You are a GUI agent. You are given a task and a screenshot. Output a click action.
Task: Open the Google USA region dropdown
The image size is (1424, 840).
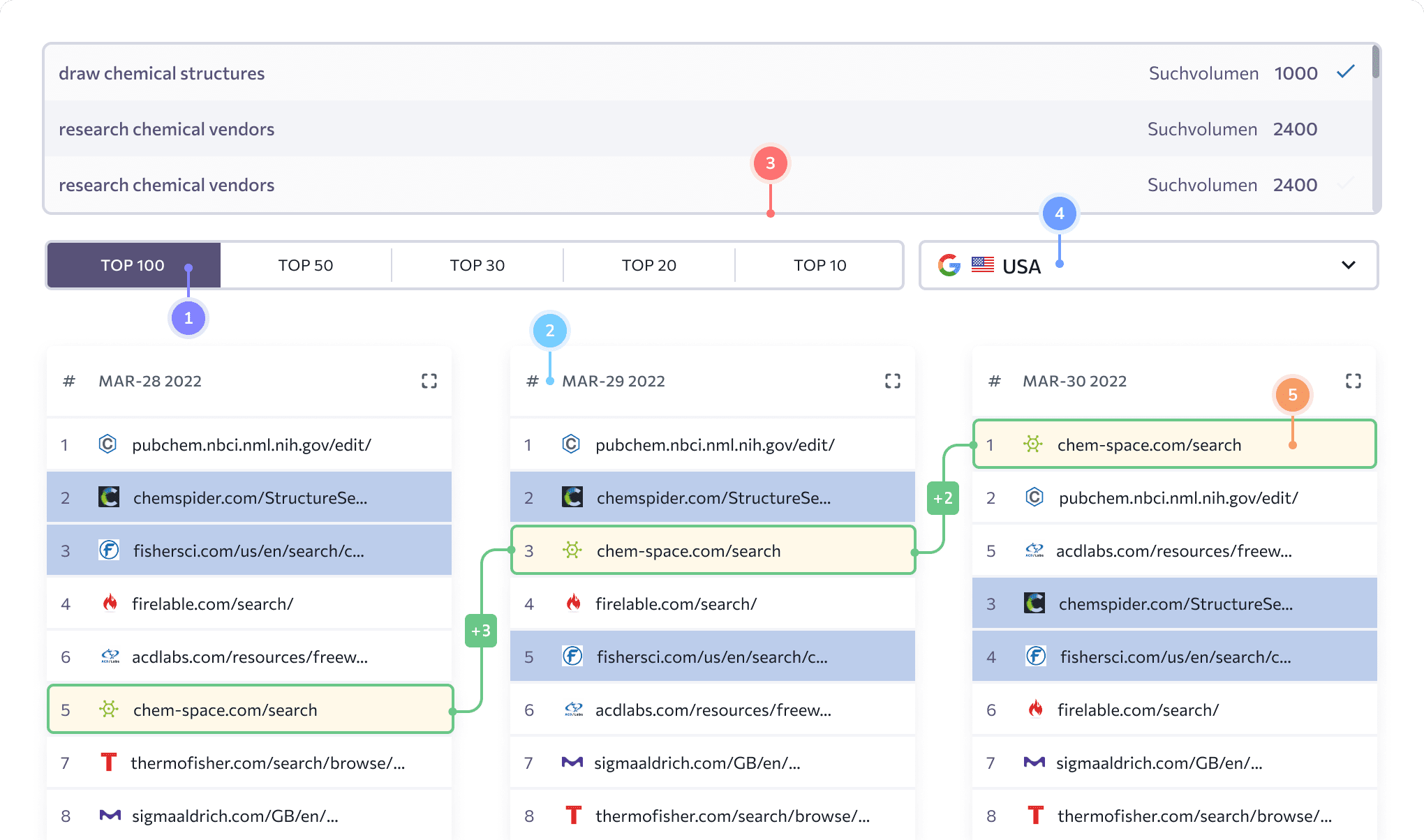pyautogui.click(x=1149, y=265)
